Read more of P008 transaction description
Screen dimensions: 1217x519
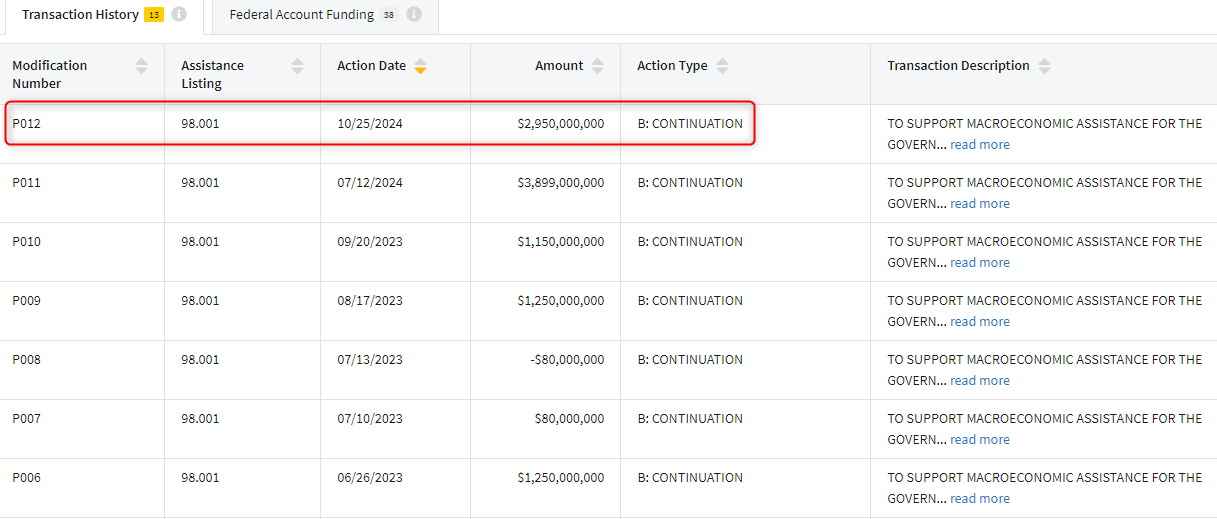pyautogui.click(x=980, y=381)
